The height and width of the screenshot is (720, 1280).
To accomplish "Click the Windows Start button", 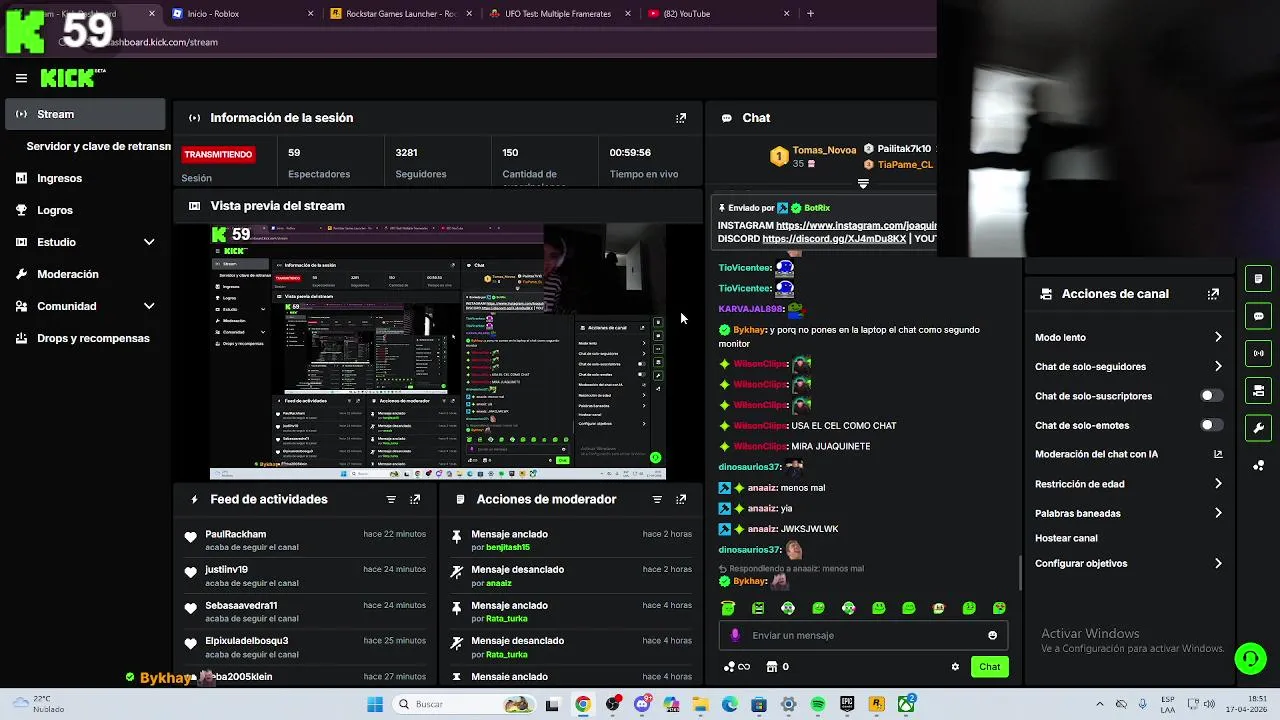I will [375, 705].
